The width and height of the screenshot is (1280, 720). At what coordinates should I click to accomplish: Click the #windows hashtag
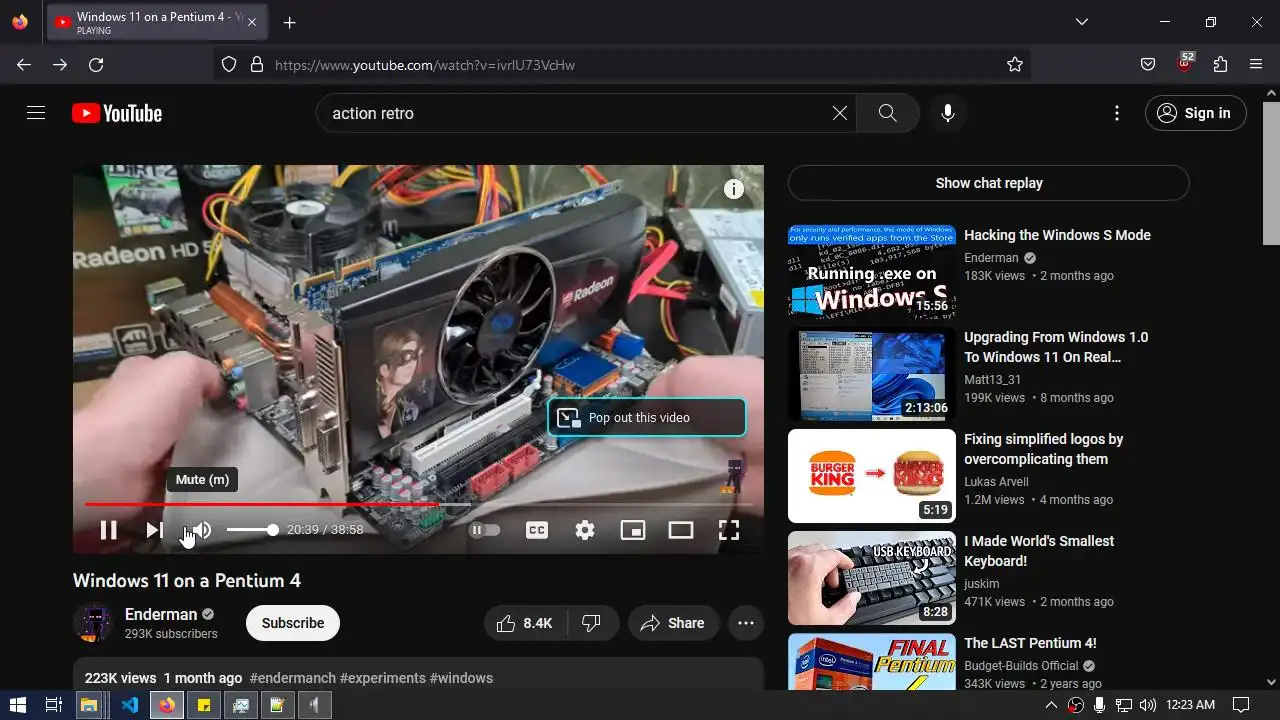point(461,678)
